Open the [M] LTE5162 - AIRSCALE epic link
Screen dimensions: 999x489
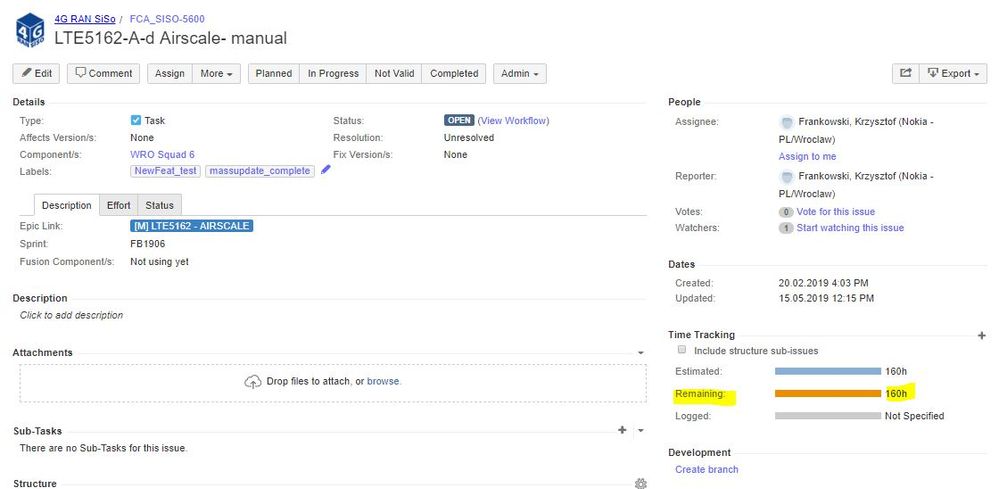192,226
